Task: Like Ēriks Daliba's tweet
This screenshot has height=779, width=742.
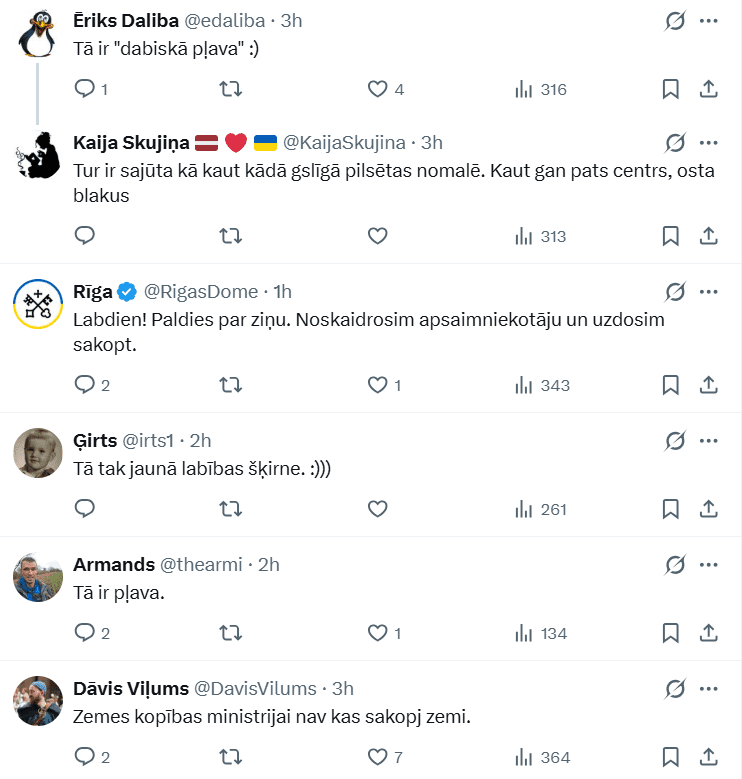Action: click(x=377, y=89)
